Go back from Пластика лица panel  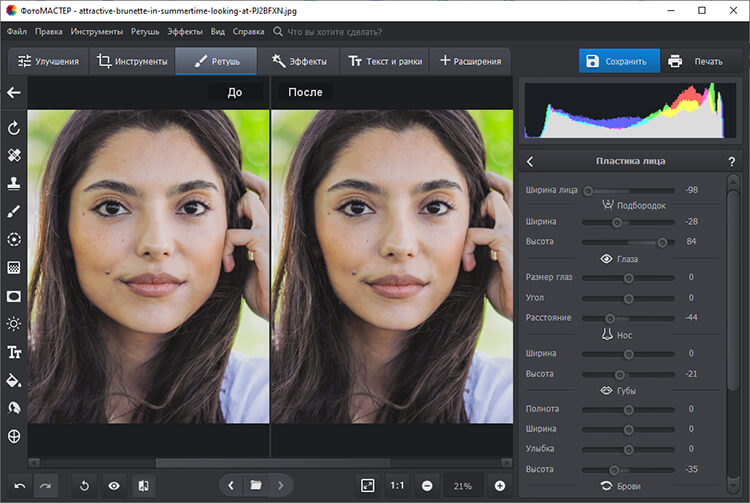pyautogui.click(x=530, y=161)
